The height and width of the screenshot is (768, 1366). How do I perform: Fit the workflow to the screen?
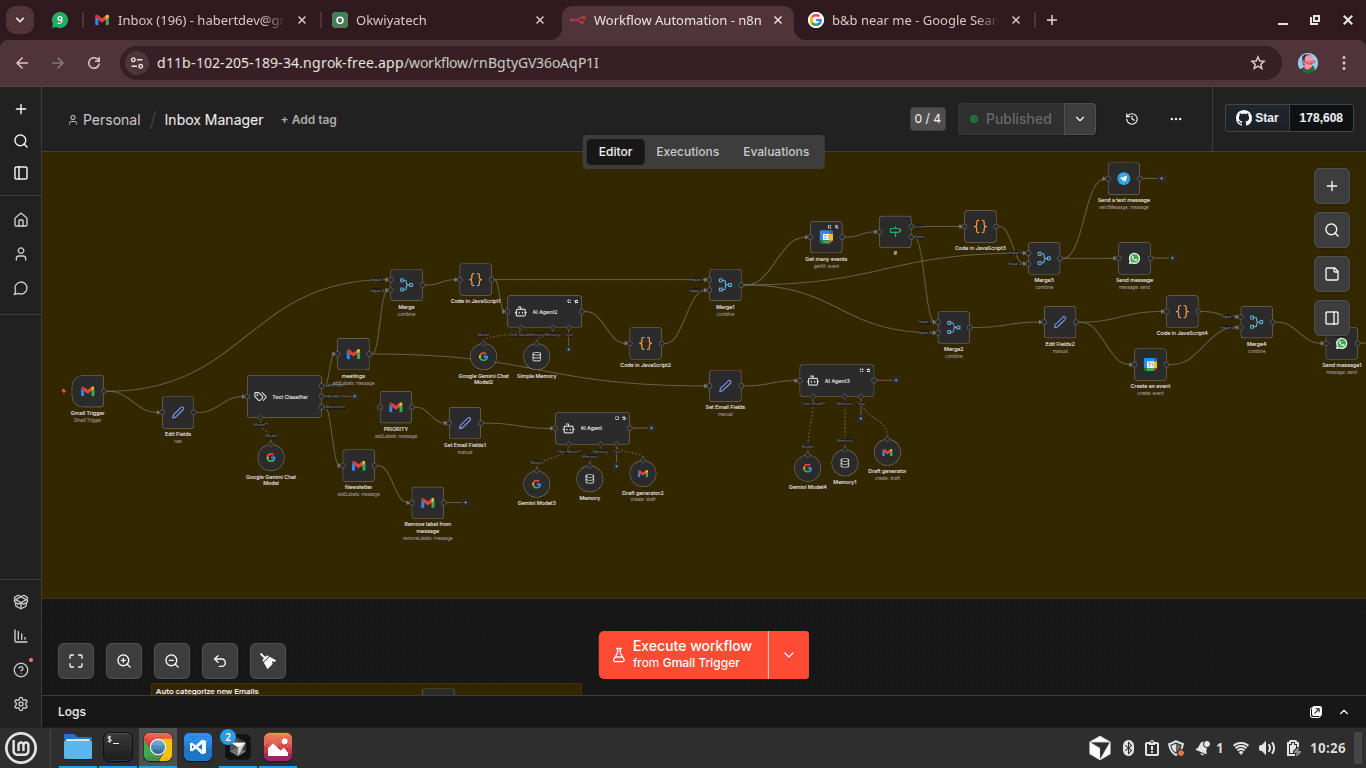point(75,660)
